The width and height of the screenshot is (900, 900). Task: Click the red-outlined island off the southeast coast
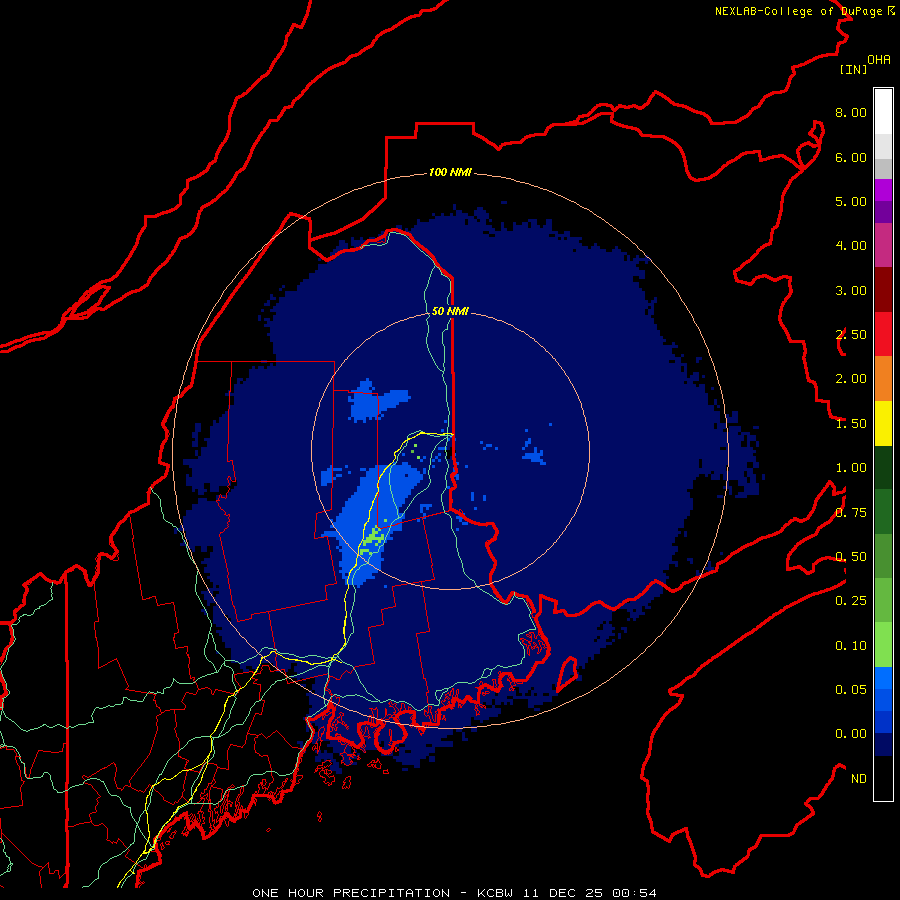568,674
